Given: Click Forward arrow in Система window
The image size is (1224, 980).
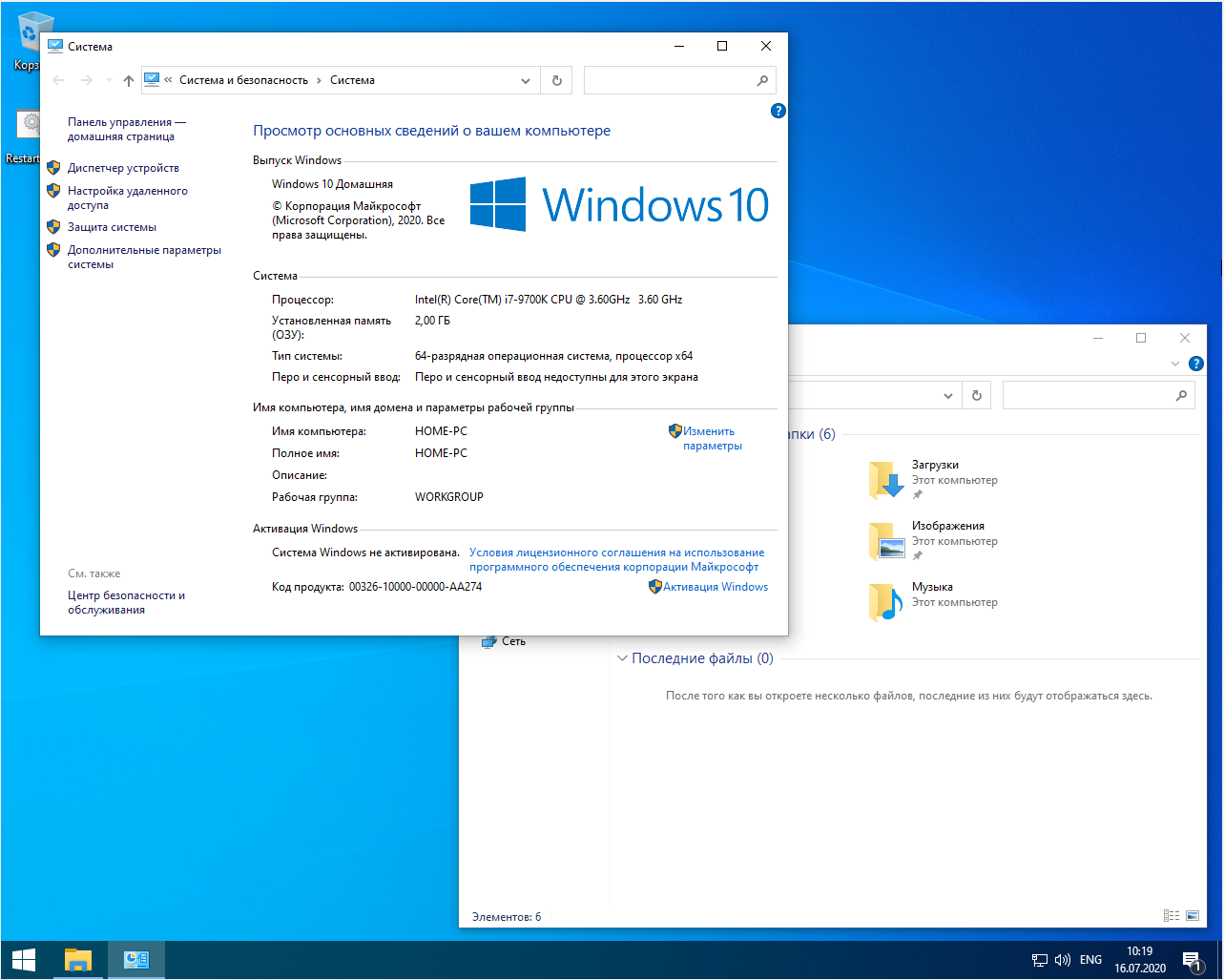Looking at the screenshot, I should [87, 80].
